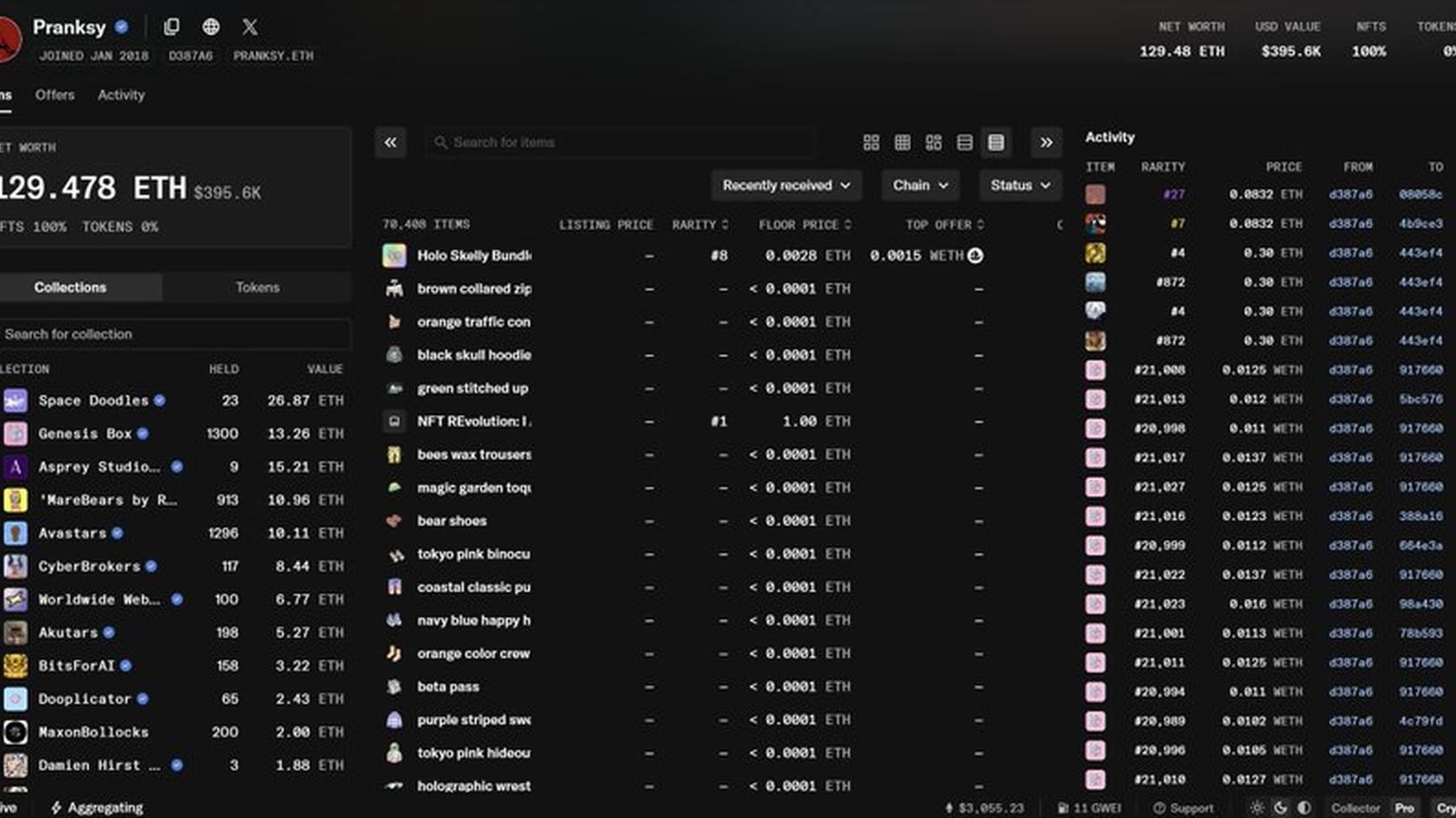Click Search for collection field

(x=173, y=334)
